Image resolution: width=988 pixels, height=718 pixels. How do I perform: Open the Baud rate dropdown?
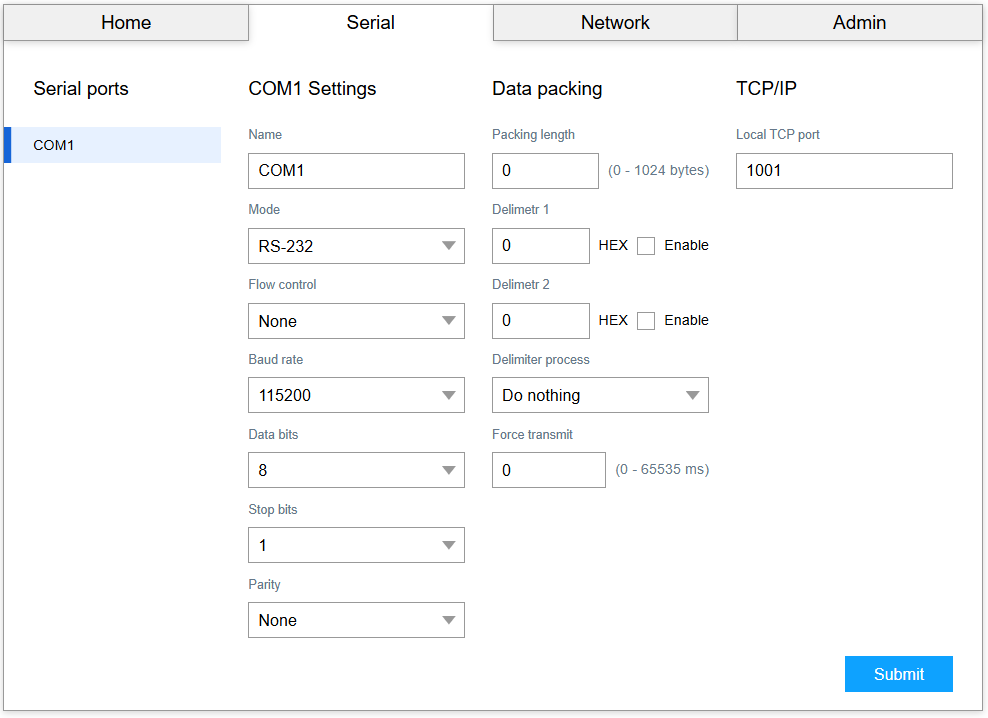point(356,395)
